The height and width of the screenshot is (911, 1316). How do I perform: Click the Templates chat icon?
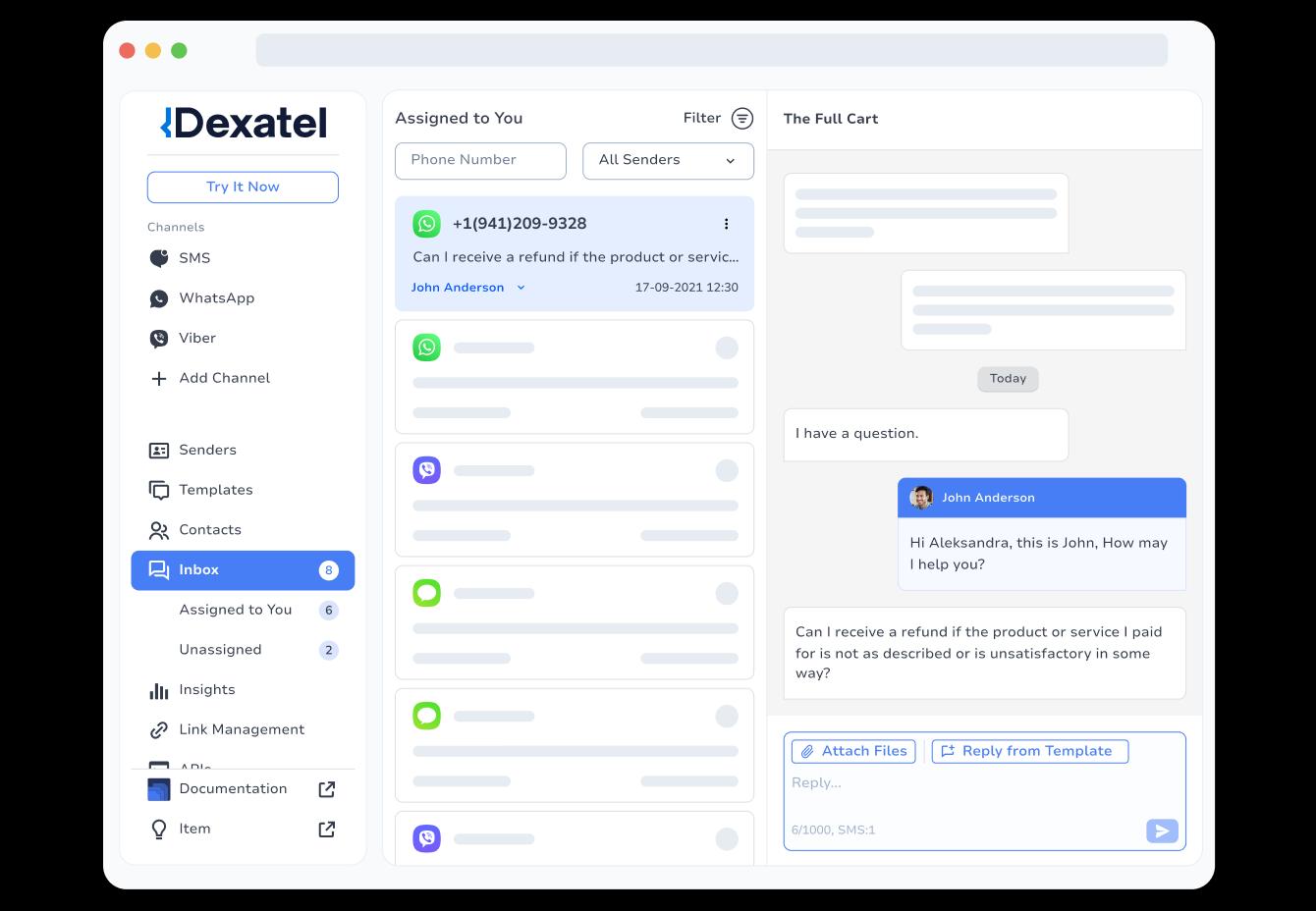(x=158, y=490)
